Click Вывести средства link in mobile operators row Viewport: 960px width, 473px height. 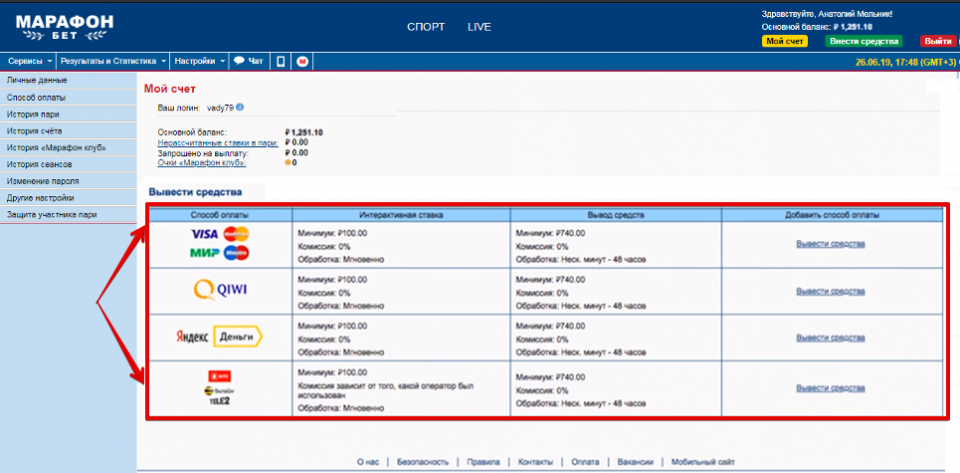[830, 388]
